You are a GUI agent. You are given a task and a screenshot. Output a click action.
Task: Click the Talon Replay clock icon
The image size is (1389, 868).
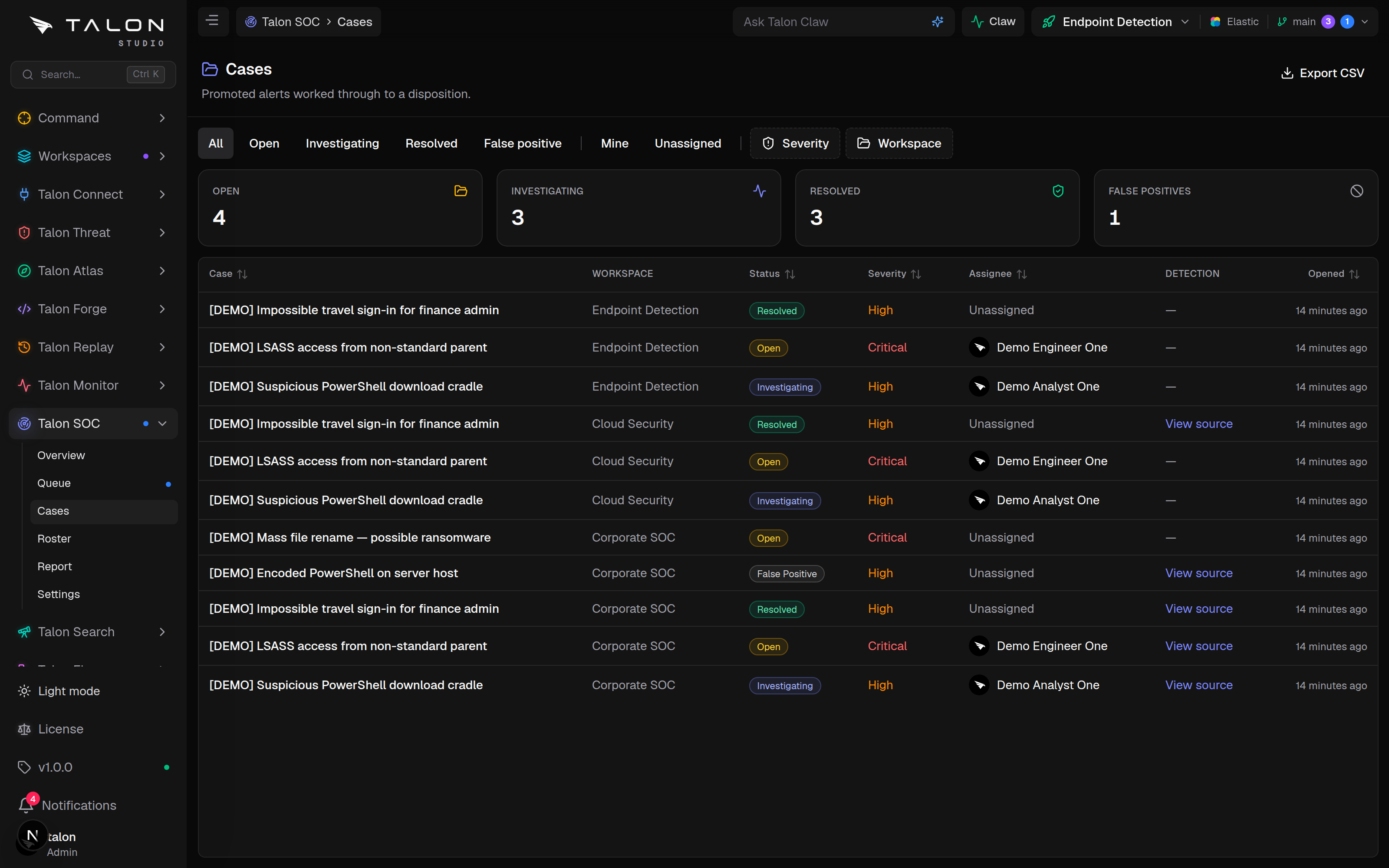24,347
